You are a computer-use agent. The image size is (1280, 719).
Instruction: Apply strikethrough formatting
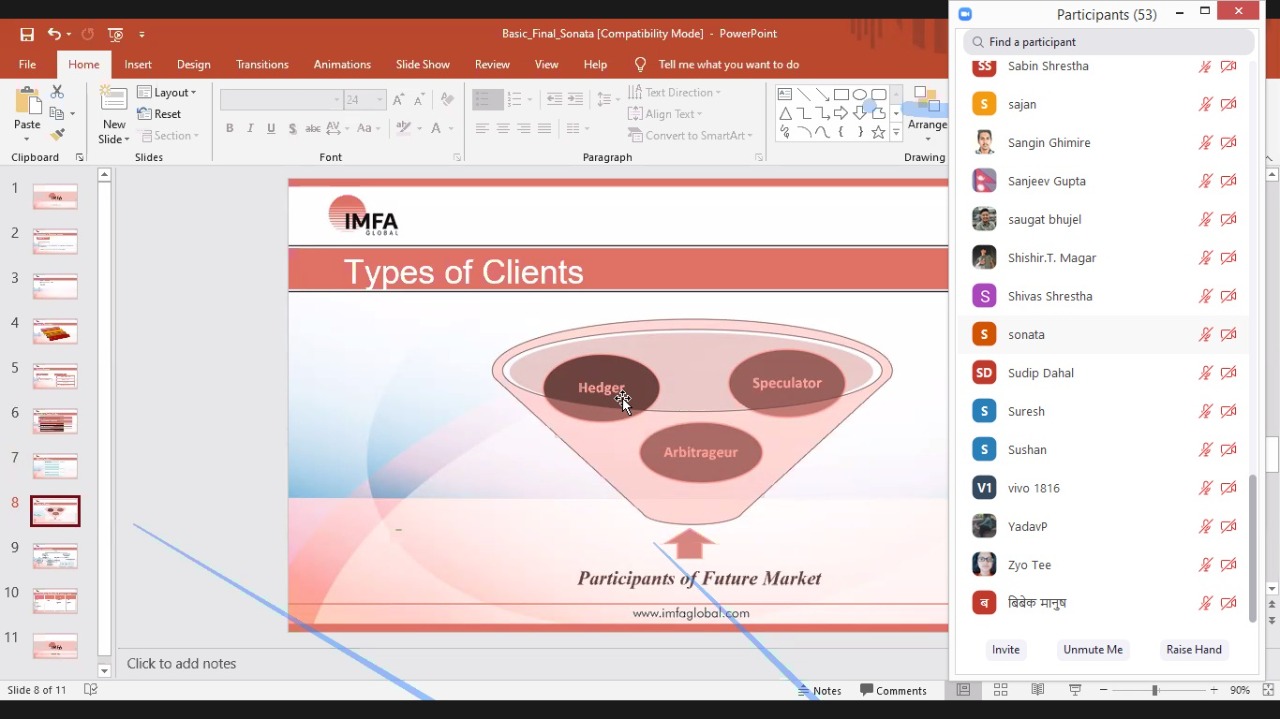tap(313, 128)
